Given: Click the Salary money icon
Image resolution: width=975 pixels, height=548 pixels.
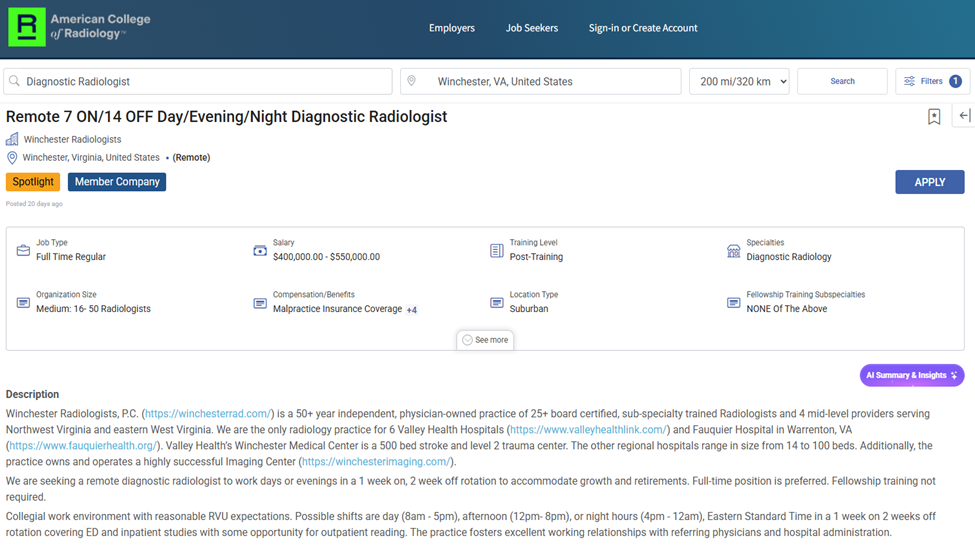Looking at the screenshot, I should (x=260, y=250).
